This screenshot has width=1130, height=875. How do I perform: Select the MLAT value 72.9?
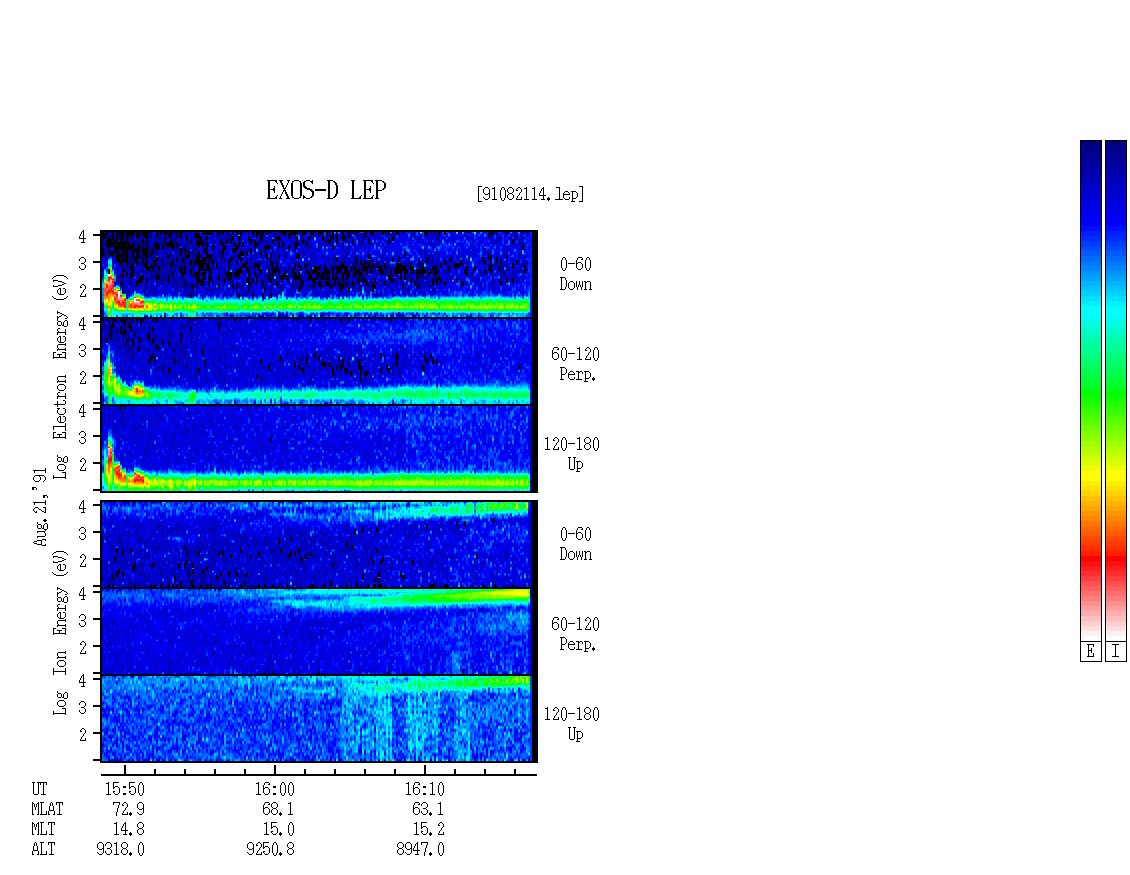128,809
